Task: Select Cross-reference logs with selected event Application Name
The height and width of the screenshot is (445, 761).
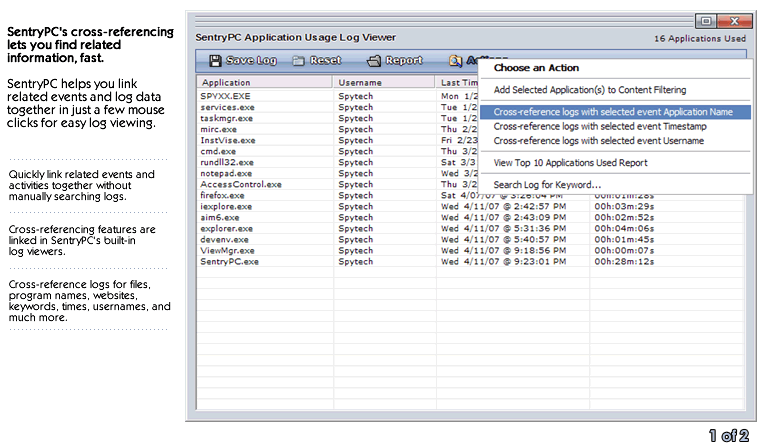Action: [x=615, y=112]
